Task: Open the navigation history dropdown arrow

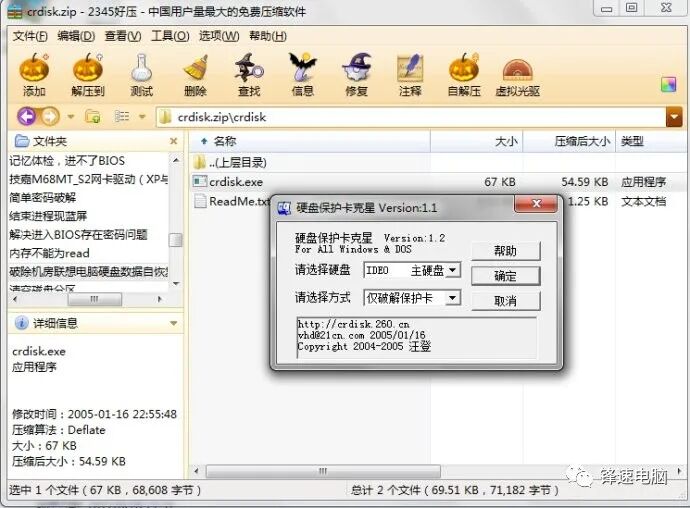Action: click(70, 117)
